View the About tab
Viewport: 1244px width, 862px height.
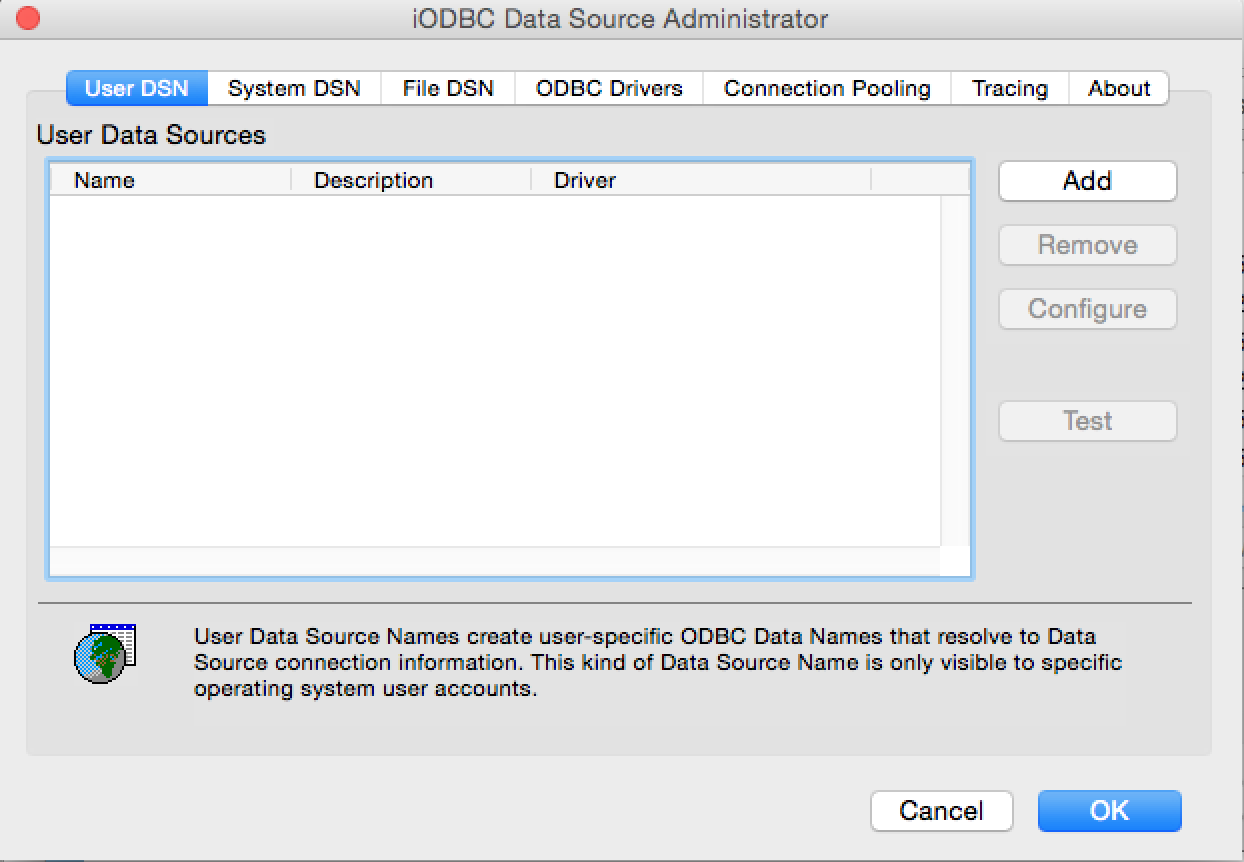point(1119,88)
